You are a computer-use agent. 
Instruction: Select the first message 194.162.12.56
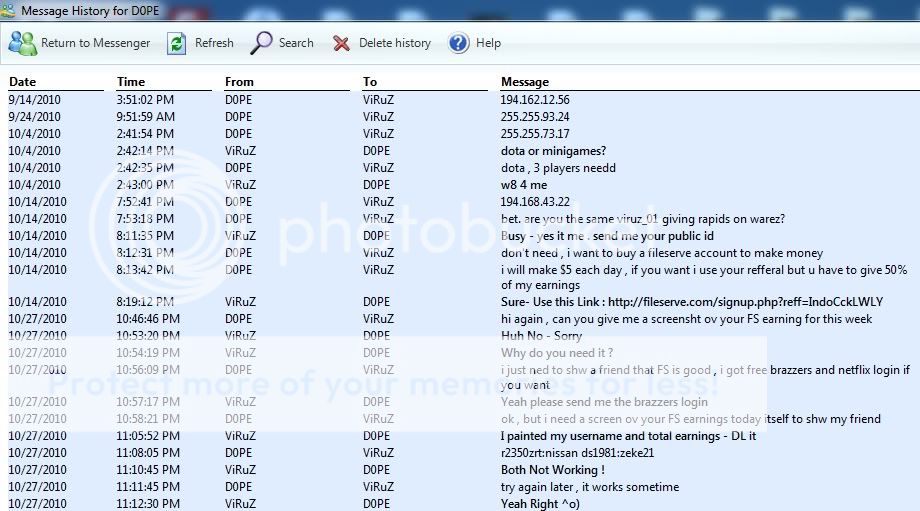click(x=535, y=100)
